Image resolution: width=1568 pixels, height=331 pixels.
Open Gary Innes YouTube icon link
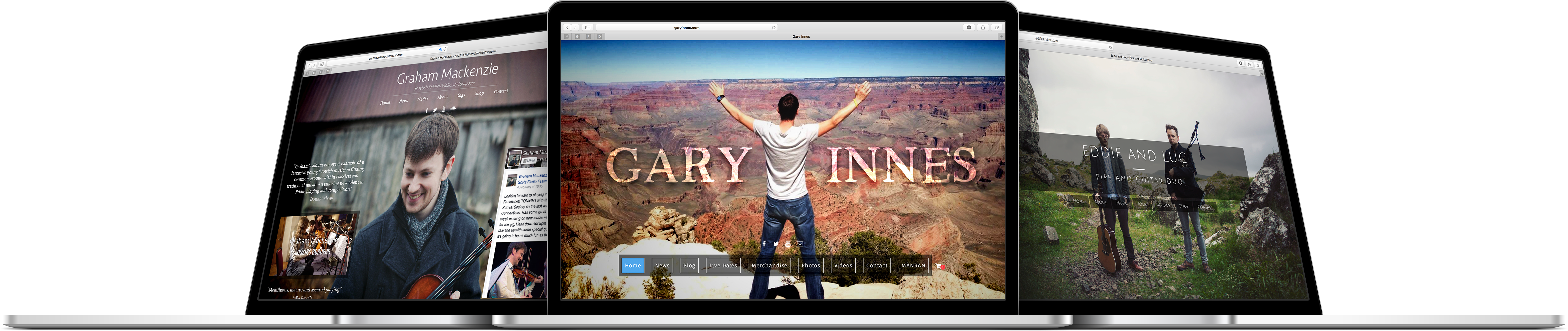(788, 244)
